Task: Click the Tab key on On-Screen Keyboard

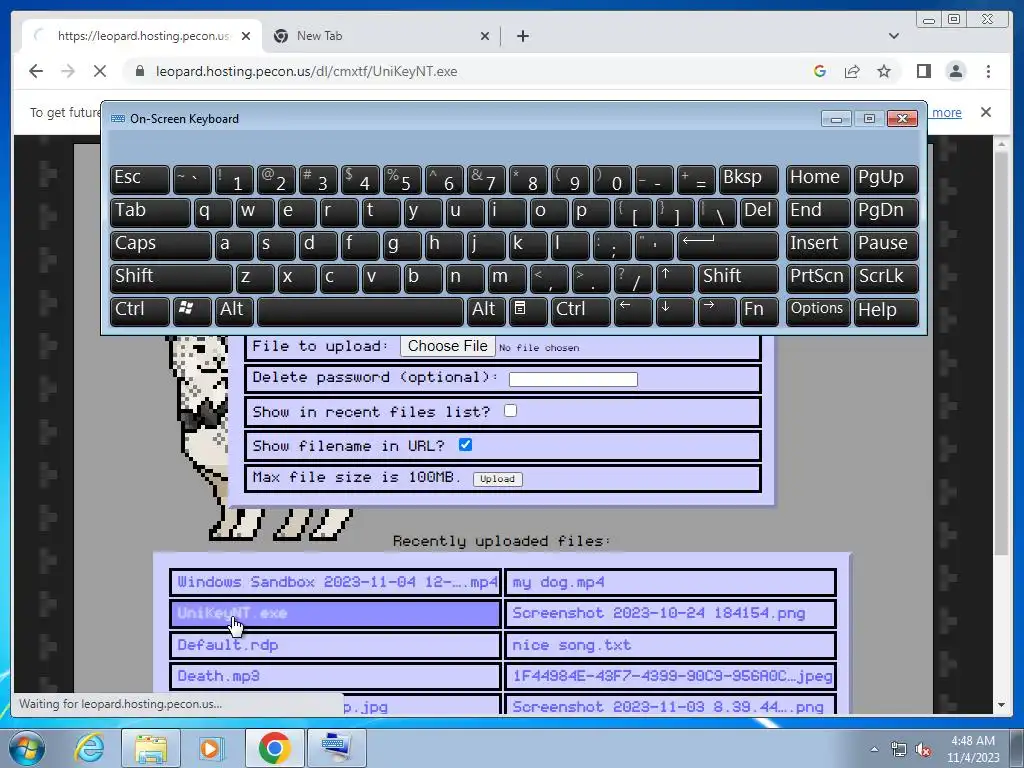Action: 150,212
